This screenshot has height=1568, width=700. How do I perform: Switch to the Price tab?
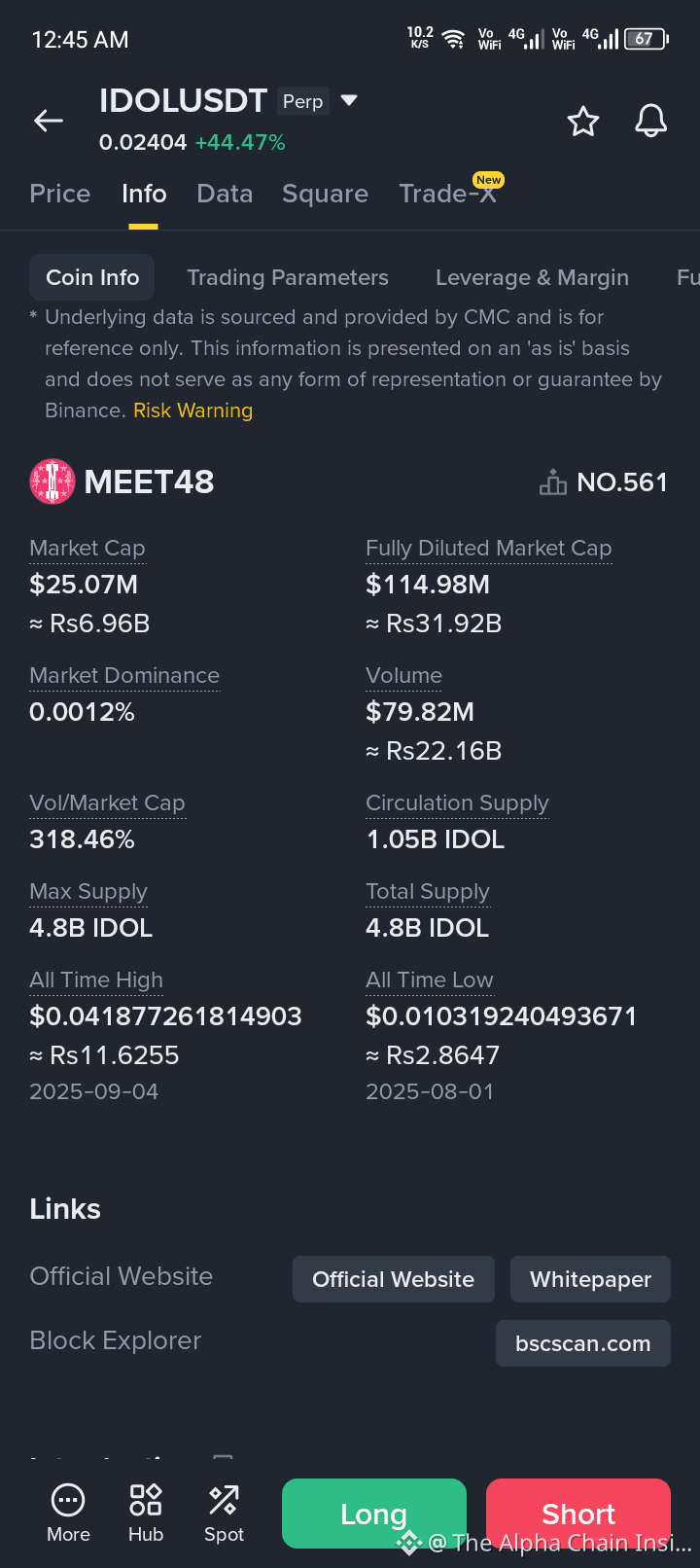pyautogui.click(x=60, y=194)
